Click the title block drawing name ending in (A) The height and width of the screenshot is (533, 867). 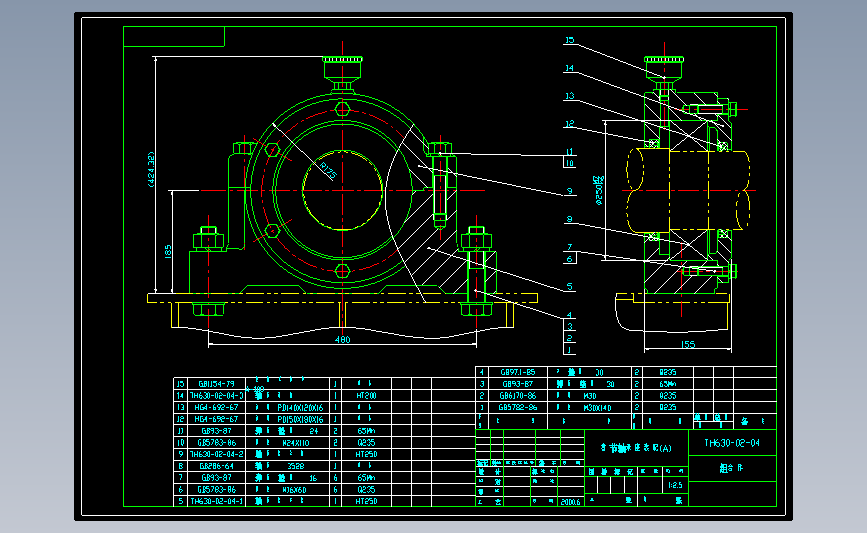click(x=636, y=448)
